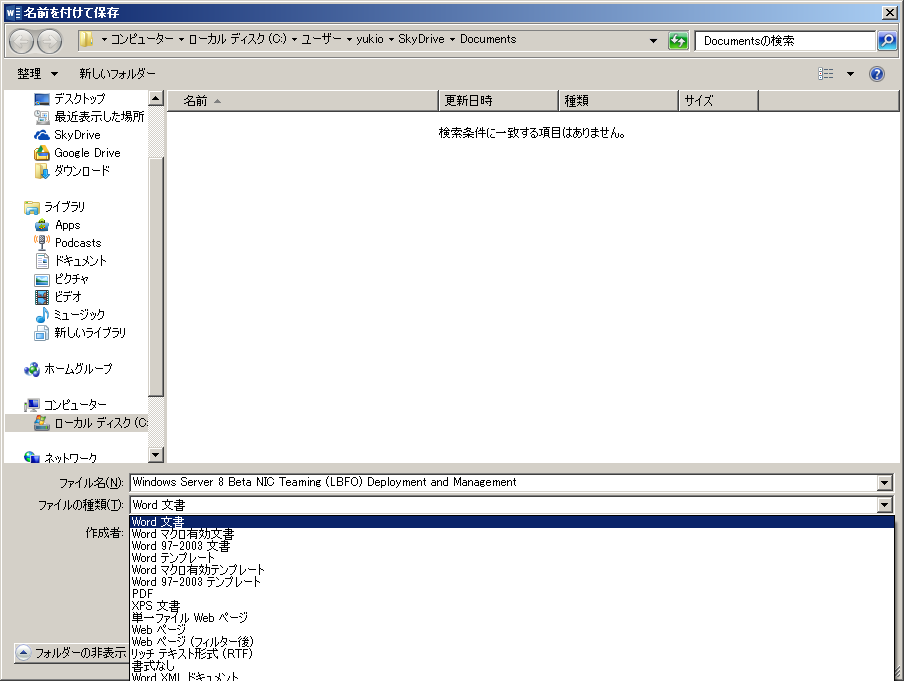Click 新しいフォルダー button
Image resolution: width=904 pixels, height=681 pixels.
click(118, 74)
